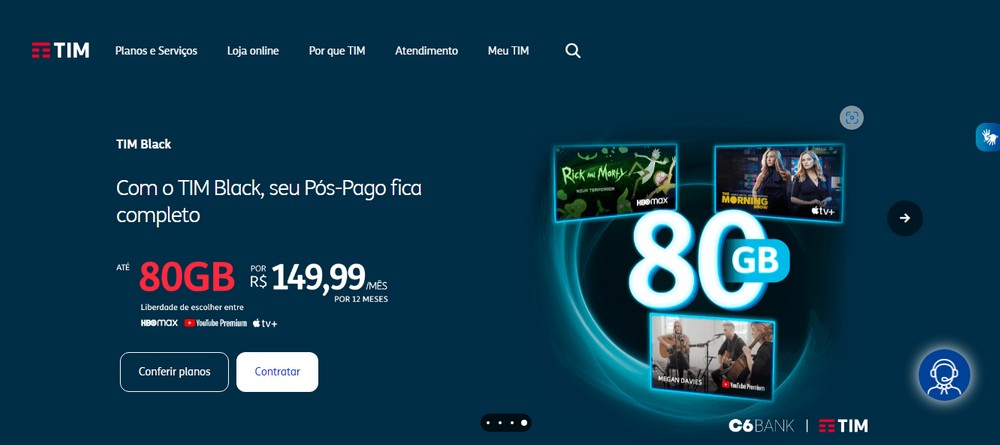Open Meu TIM
Viewport: 1000px width, 445px height.
click(x=508, y=50)
